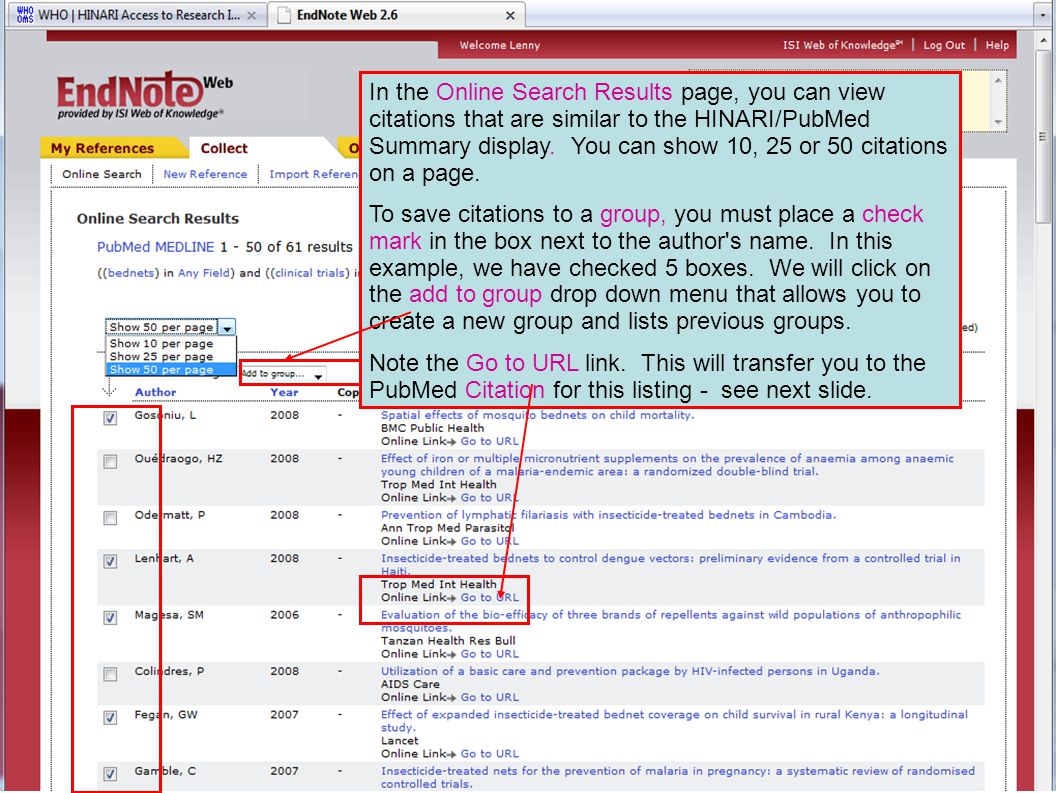Viewport: 1058px width, 793px height.
Task: Open Insecticide-treated nets malaria pregnancy title
Action: pyautogui.click(x=677, y=777)
